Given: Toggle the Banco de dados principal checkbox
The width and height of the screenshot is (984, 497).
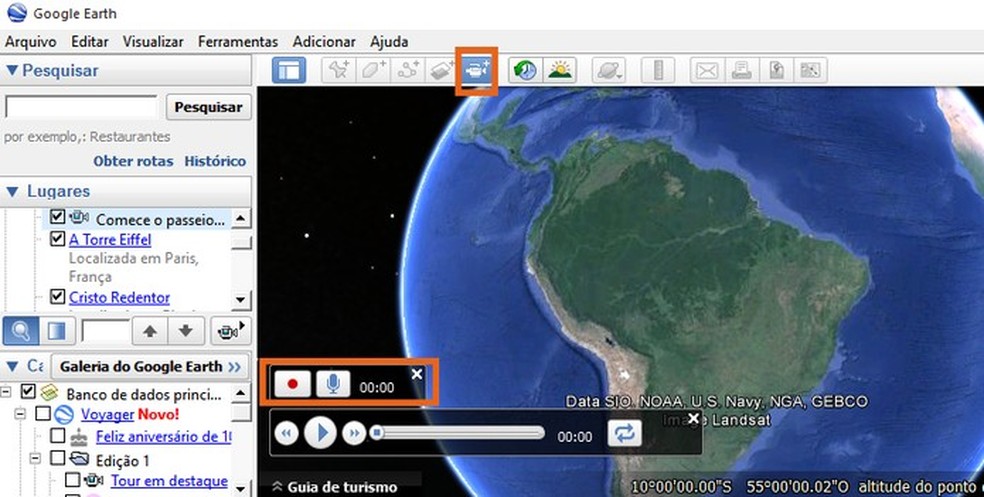Looking at the screenshot, I should click(28, 392).
